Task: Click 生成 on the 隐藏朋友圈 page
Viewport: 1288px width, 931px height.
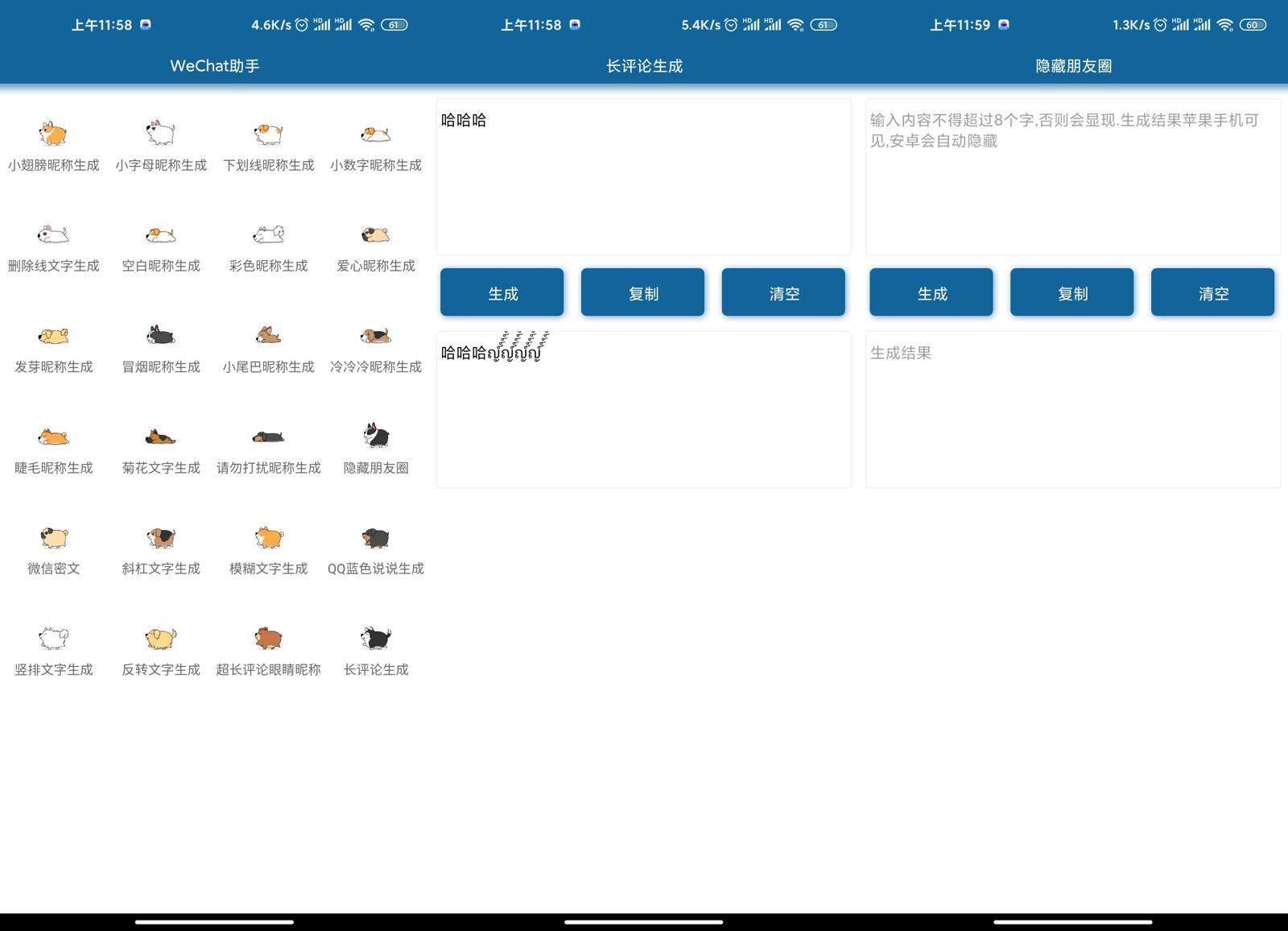Action: [x=931, y=292]
